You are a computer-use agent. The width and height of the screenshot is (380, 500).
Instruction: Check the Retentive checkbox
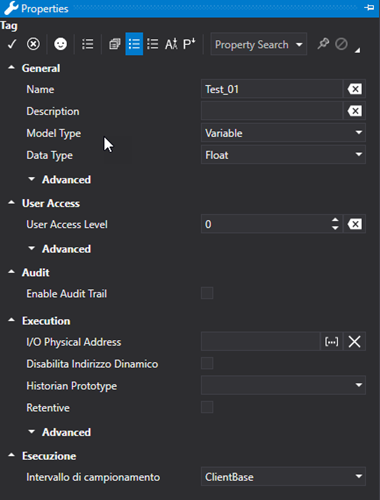(207, 407)
